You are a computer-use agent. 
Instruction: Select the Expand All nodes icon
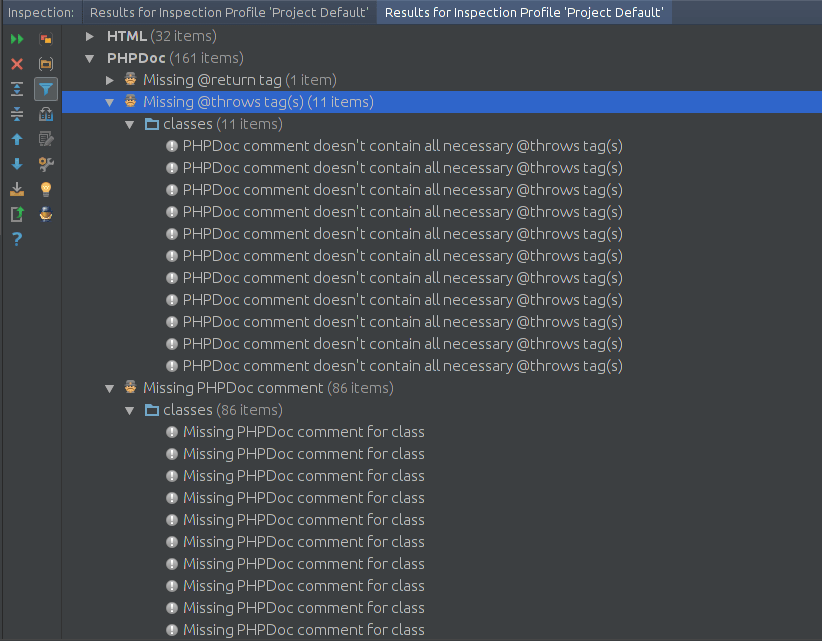[16, 89]
